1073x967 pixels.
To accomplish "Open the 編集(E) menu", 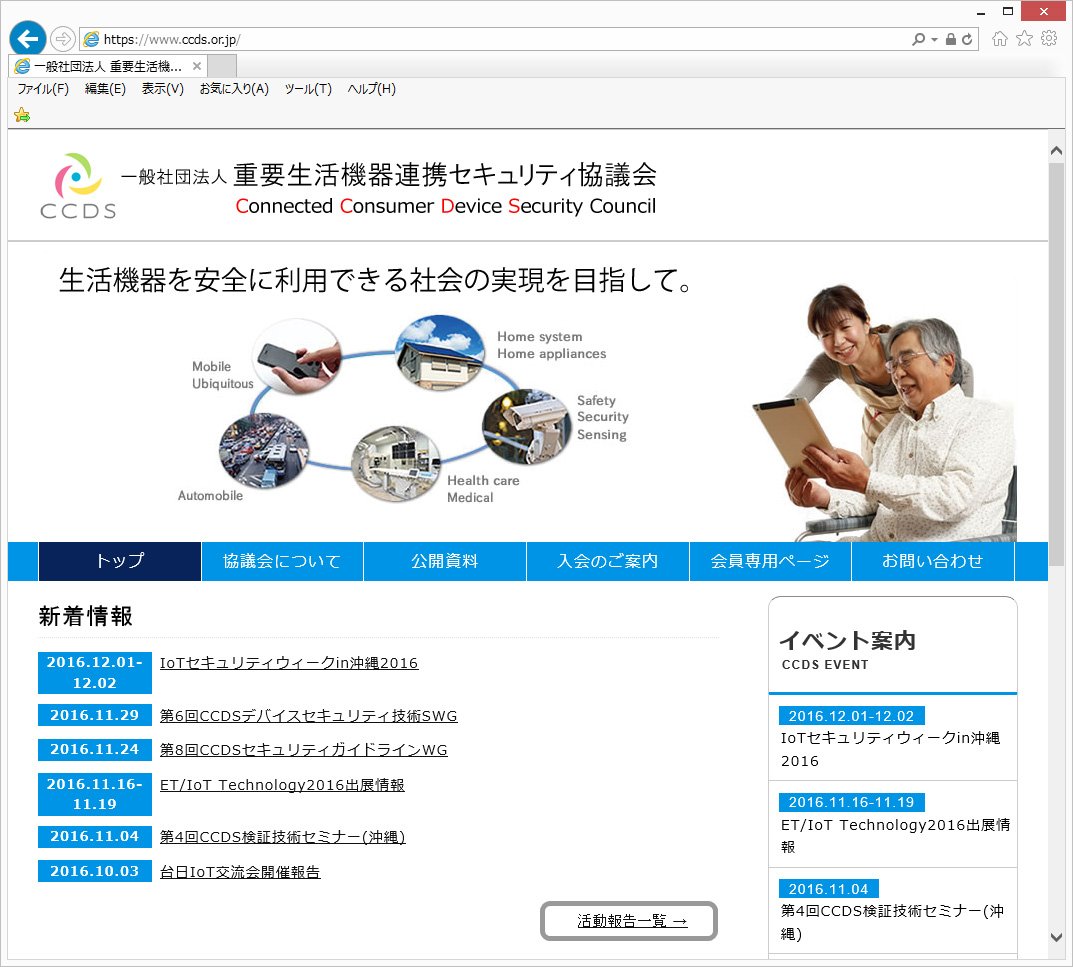I will pyautogui.click(x=105, y=89).
